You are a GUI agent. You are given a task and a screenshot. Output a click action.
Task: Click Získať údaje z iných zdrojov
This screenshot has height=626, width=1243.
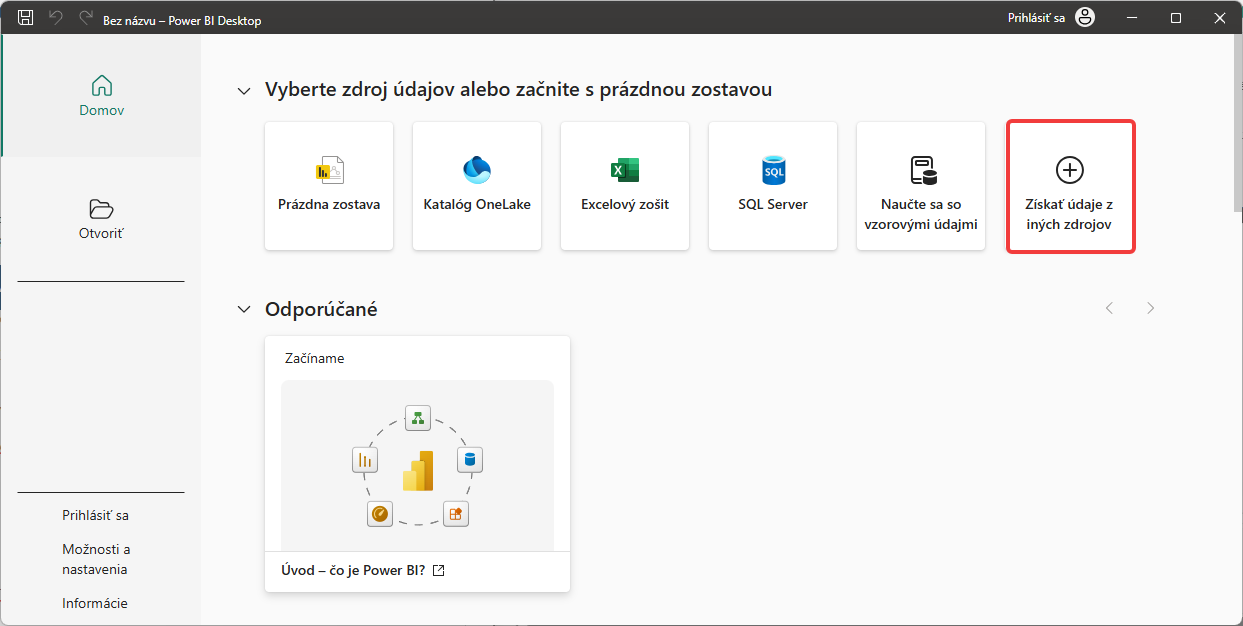tap(1070, 186)
